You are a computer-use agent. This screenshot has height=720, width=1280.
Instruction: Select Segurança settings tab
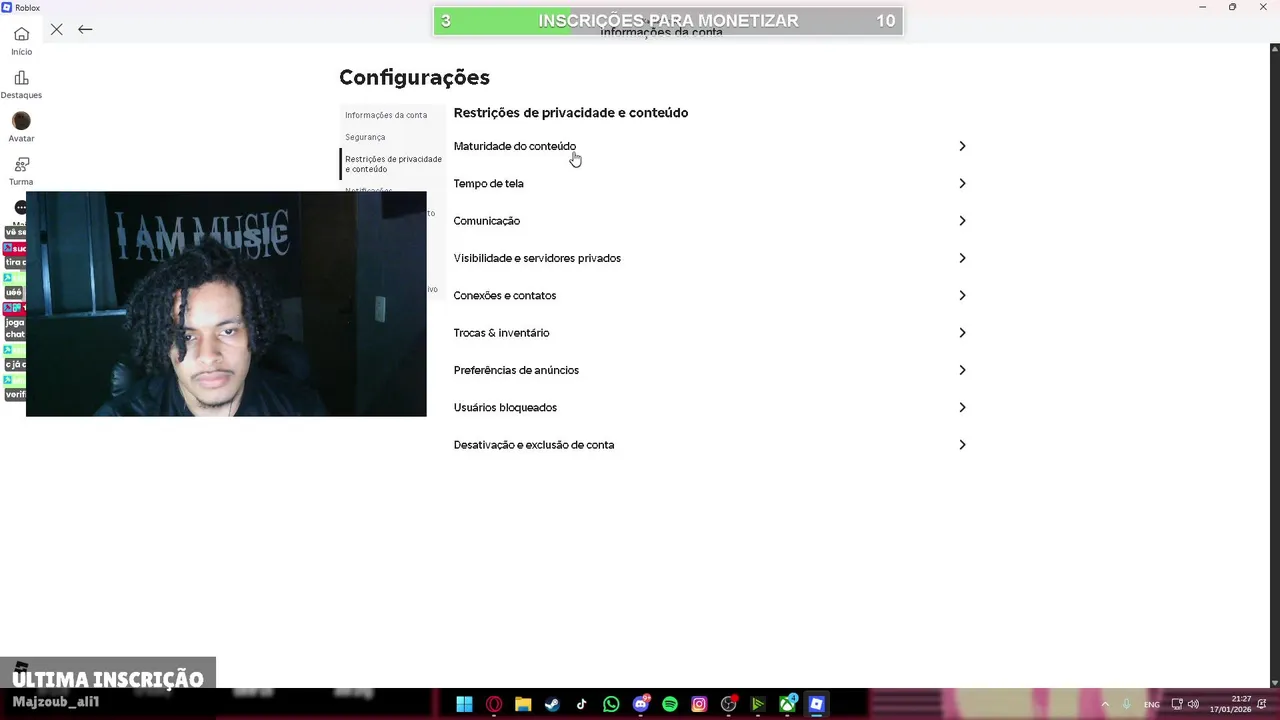(x=365, y=137)
